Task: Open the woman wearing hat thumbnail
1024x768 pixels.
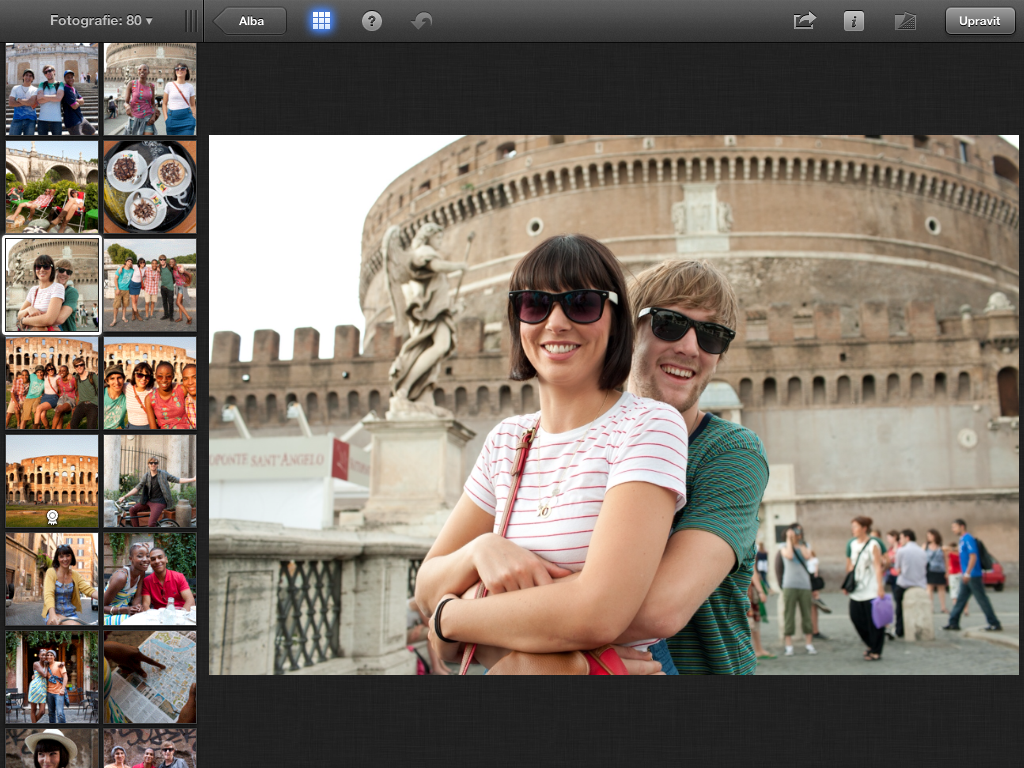Action: coord(52,748)
